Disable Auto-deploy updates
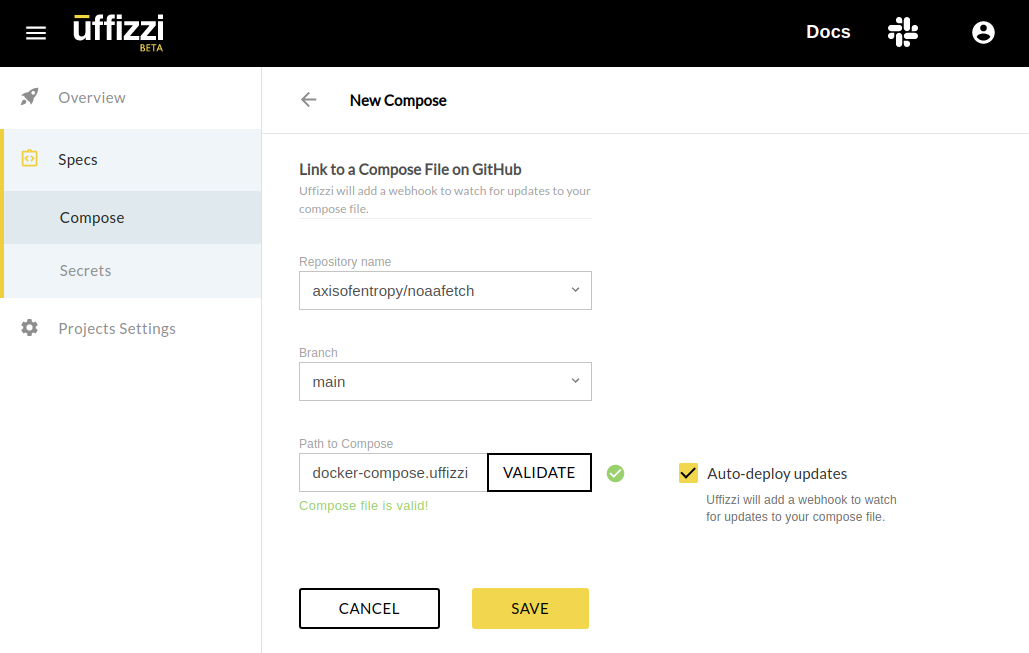 pos(687,472)
